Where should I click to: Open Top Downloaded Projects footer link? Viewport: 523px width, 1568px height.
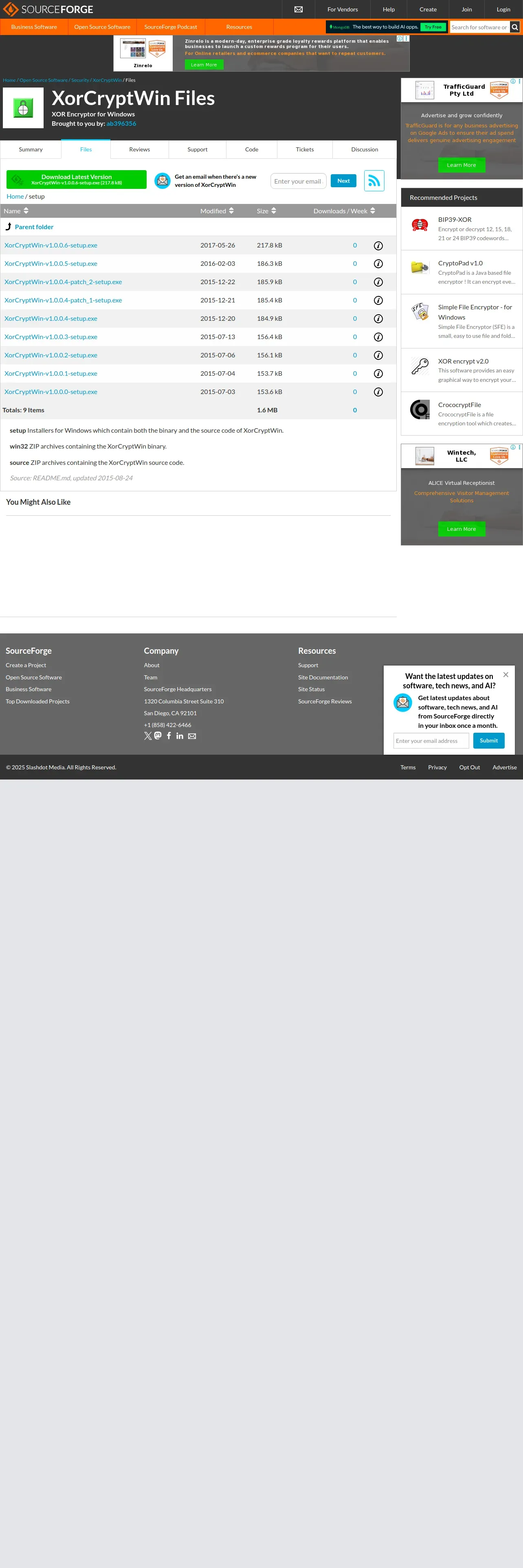point(38,701)
